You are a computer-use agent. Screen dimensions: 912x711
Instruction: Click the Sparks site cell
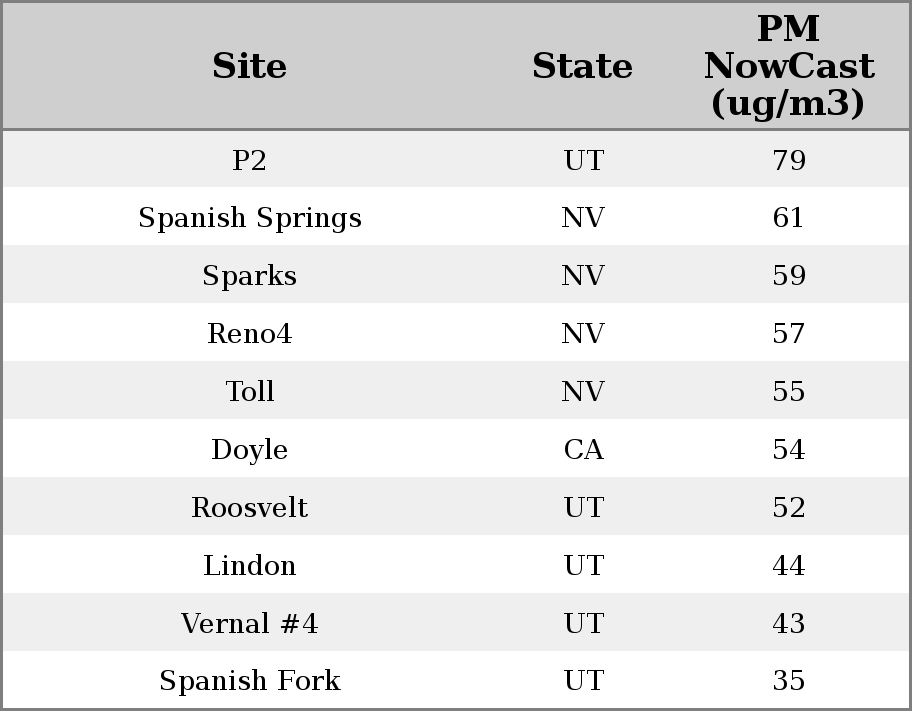click(x=249, y=276)
